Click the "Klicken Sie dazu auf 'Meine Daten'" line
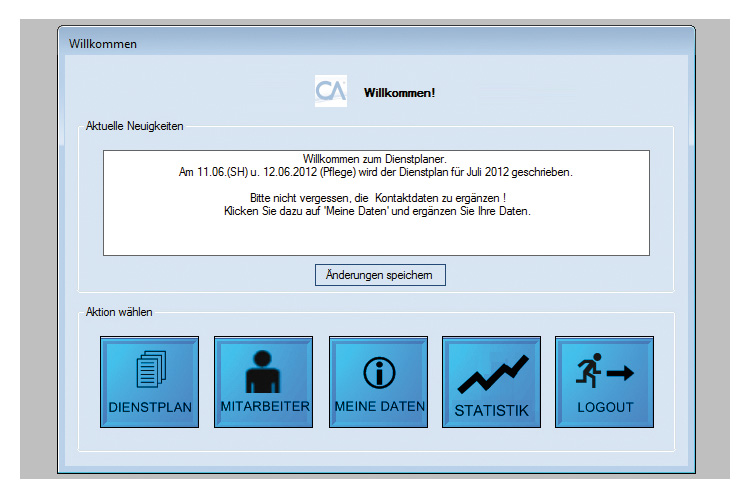 377,211
